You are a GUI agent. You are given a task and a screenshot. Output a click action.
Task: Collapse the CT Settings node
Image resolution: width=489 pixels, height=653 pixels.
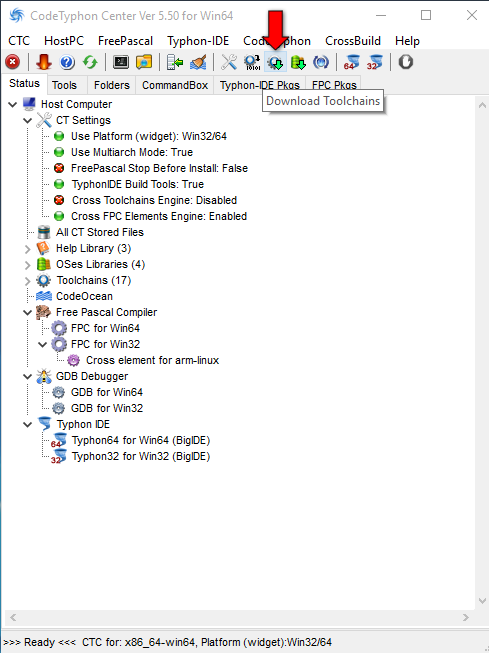[27, 120]
